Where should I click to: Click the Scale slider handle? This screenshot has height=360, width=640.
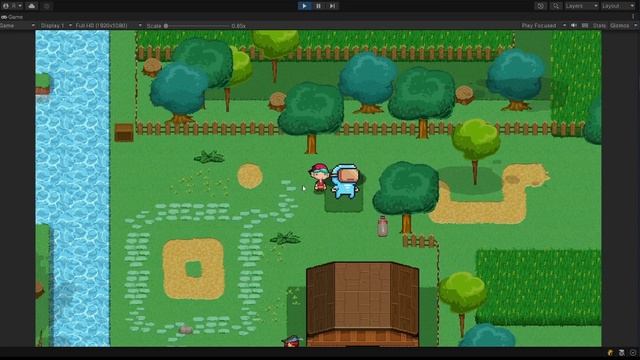166,26
